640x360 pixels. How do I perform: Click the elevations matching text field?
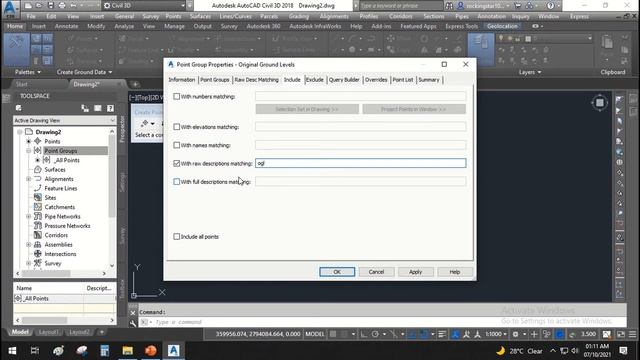click(x=360, y=127)
